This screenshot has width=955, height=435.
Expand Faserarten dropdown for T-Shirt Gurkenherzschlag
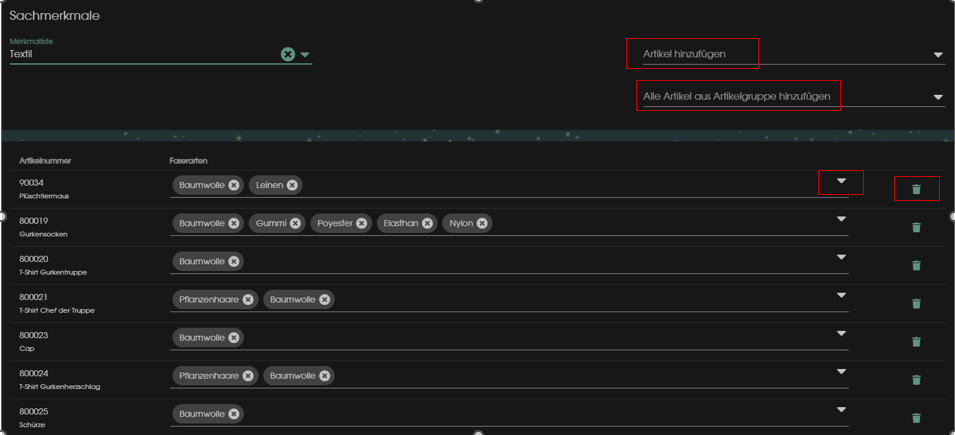(841, 371)
